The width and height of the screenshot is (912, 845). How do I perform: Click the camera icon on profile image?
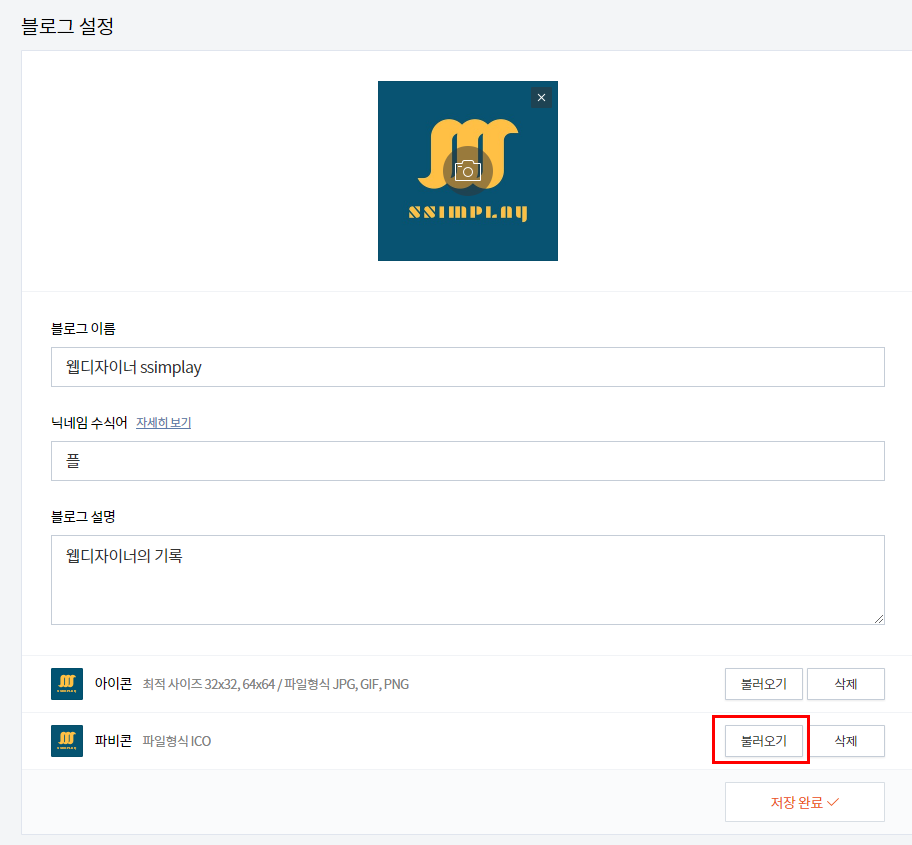click(468, 171)
